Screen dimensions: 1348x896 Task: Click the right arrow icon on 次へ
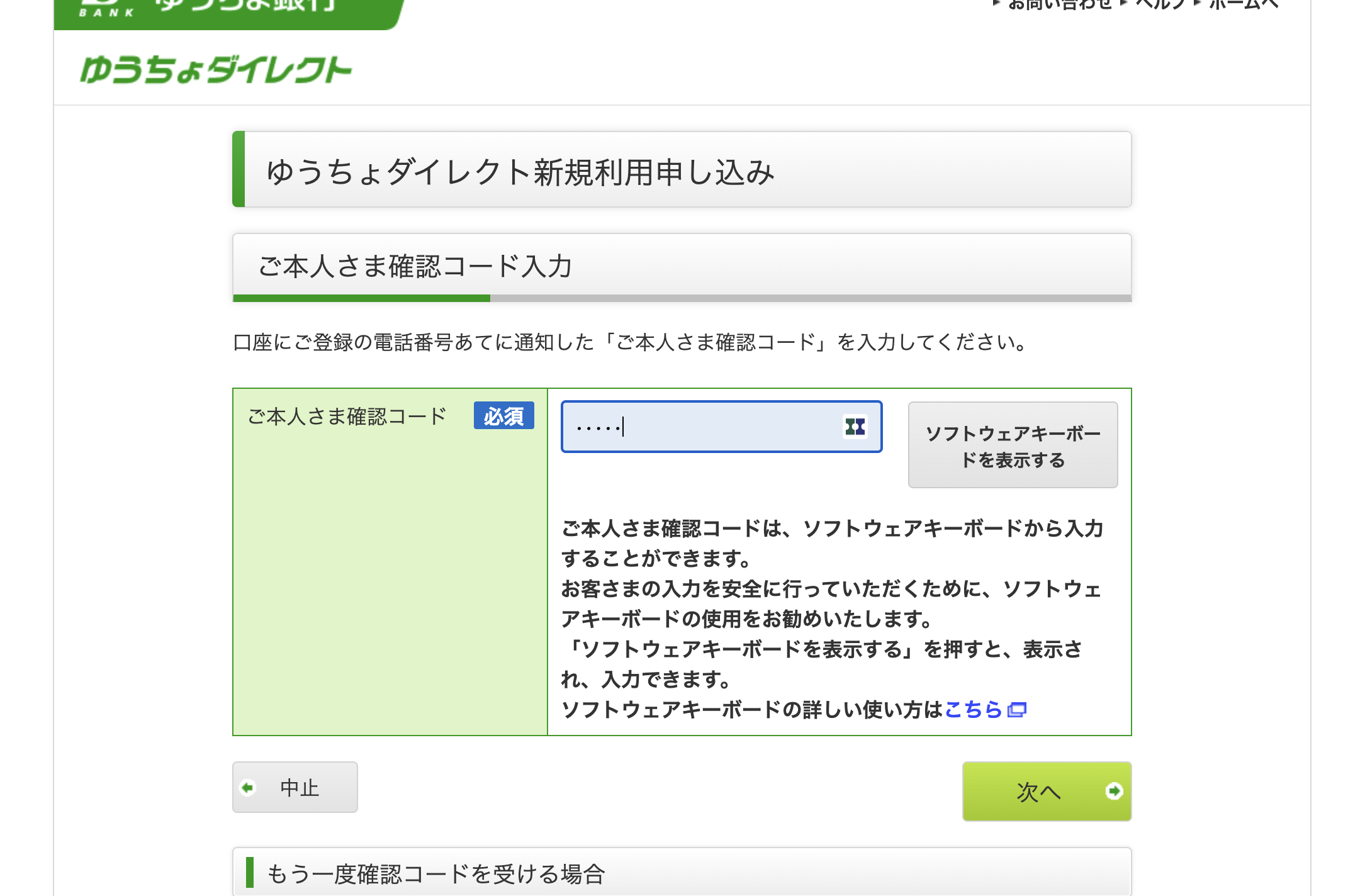click(1113, 791)
